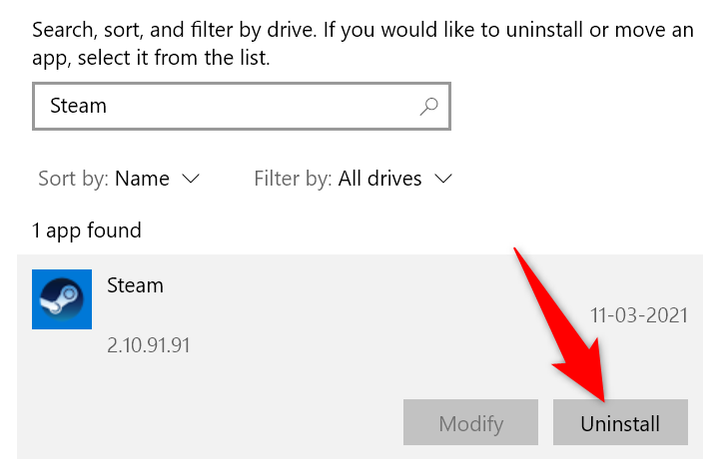Click the word Steam typed in the search box

coord(78,105)
